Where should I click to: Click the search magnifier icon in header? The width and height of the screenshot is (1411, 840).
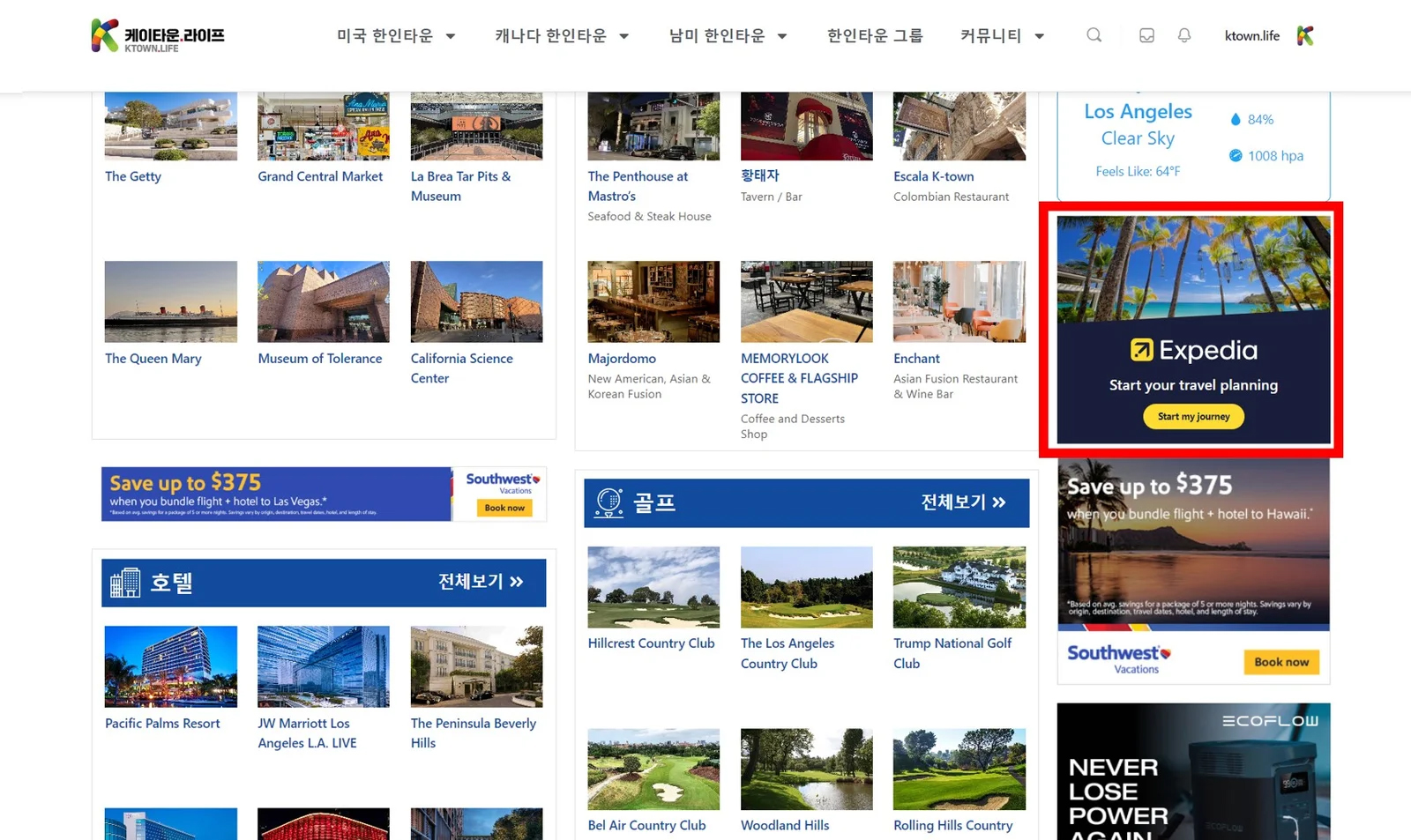[x=1094, y=35]
